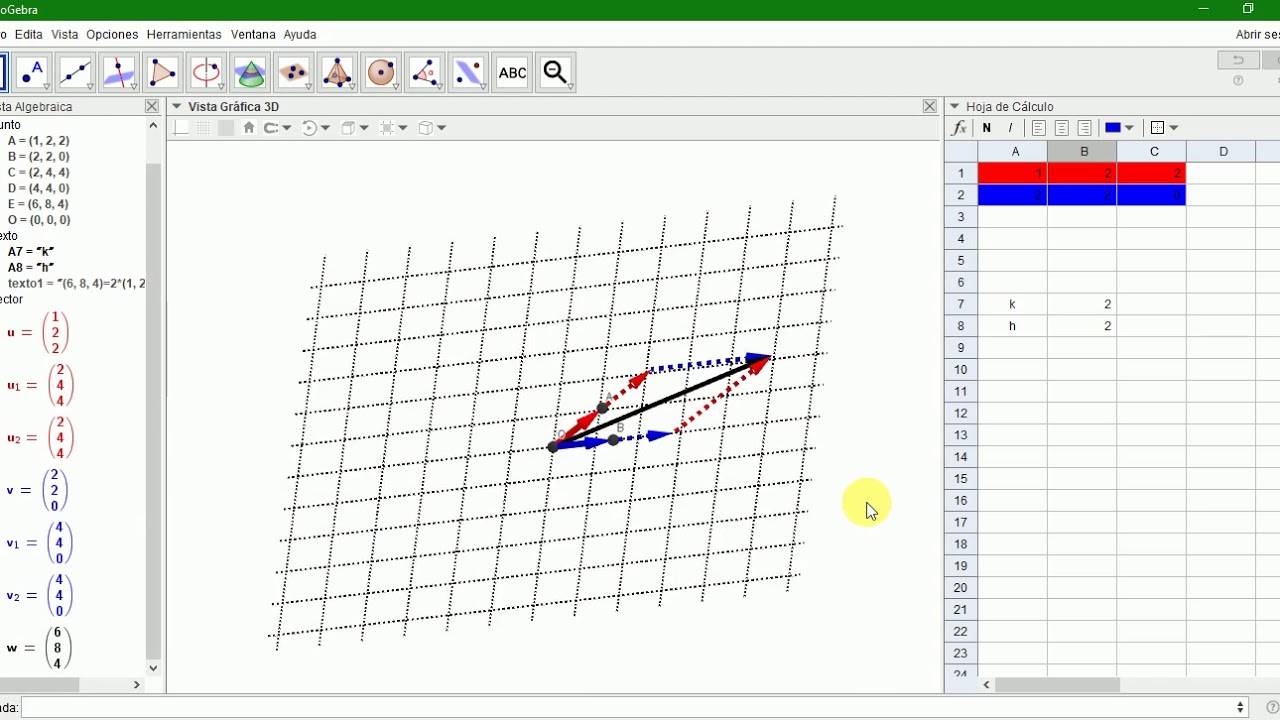1280x720 pixels.
Task: Select the Reflect about plane tool
Action: 468,73
